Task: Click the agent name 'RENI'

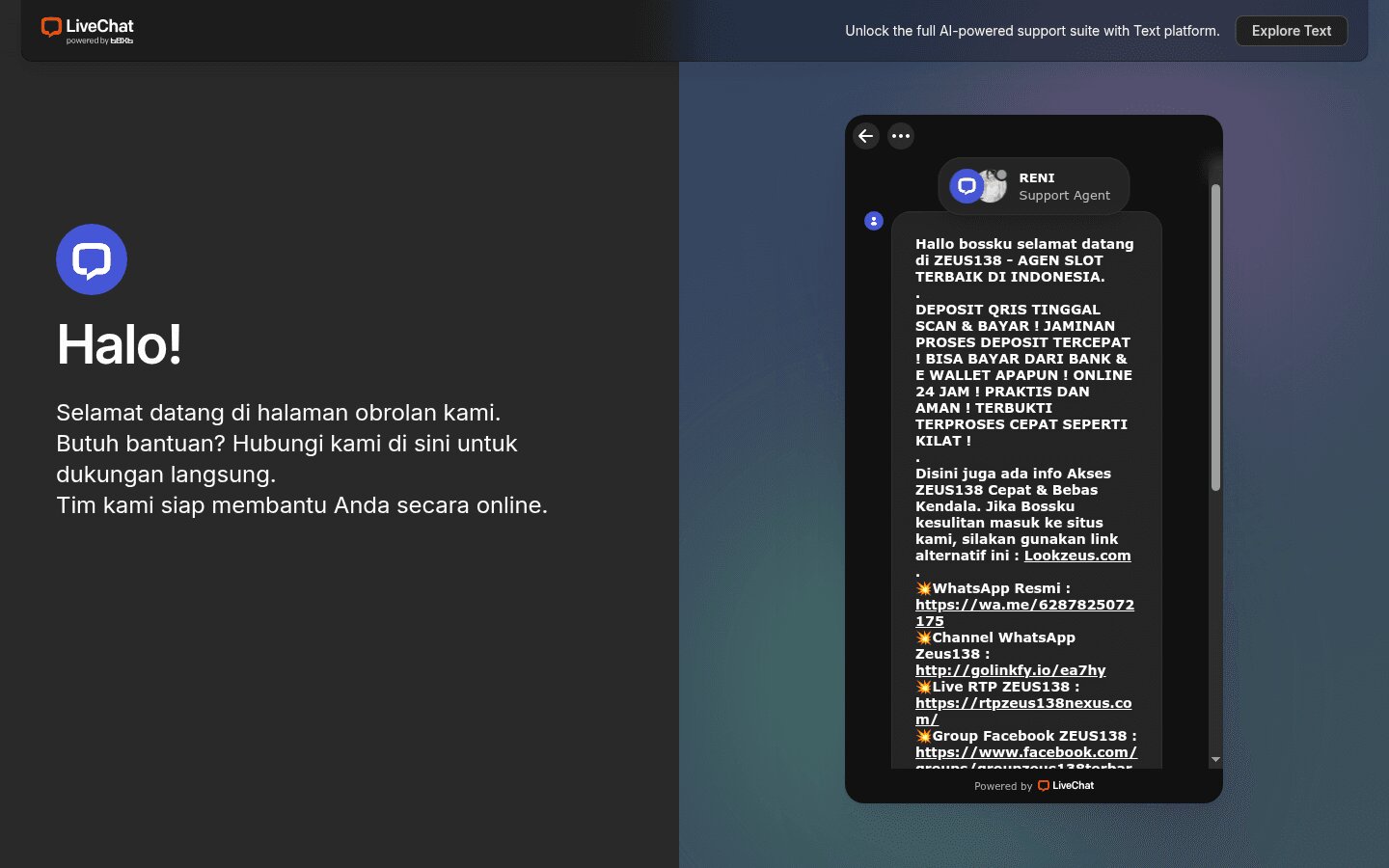Action: click(1037, 178)
